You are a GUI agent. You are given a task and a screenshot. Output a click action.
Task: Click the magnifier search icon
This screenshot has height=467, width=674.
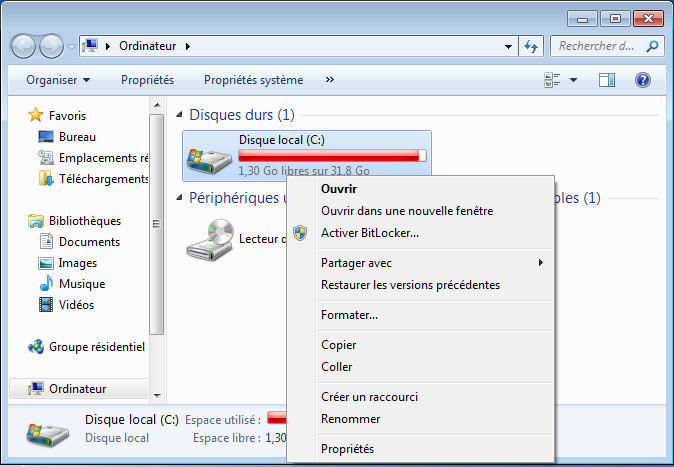(652, 46)
